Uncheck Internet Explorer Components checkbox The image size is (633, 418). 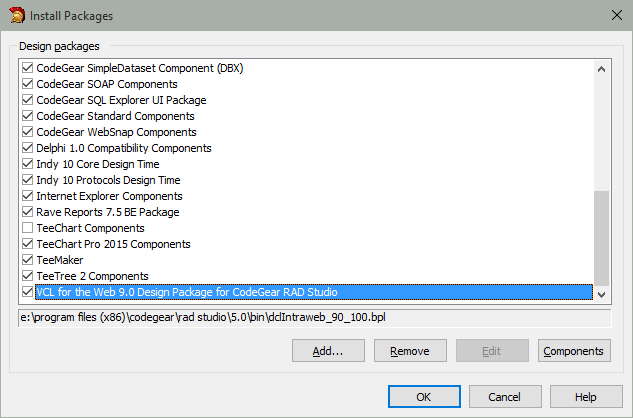pyautogui.click(x=27, y=196)
